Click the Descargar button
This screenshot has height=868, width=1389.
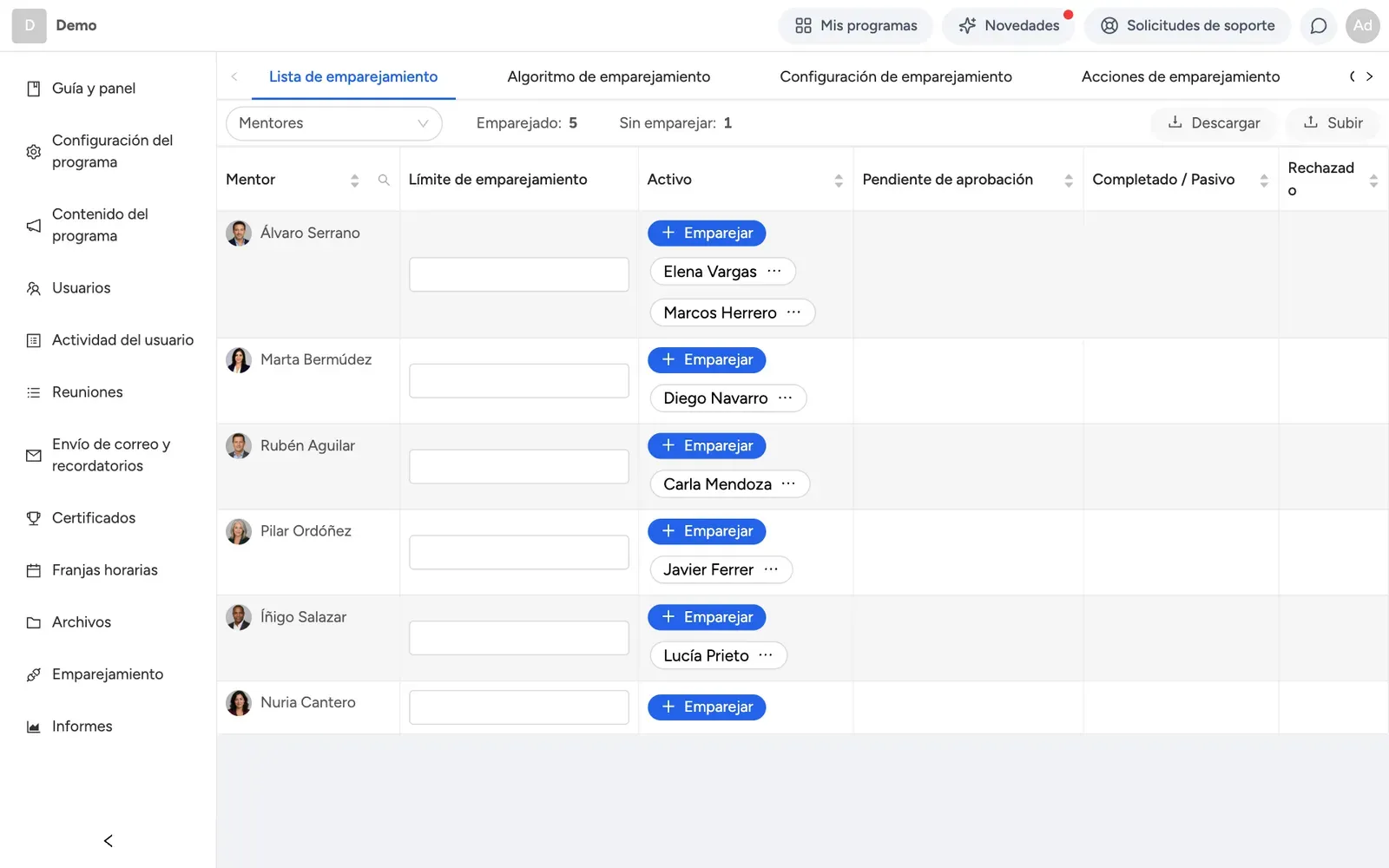click(x=1214, y=123)
